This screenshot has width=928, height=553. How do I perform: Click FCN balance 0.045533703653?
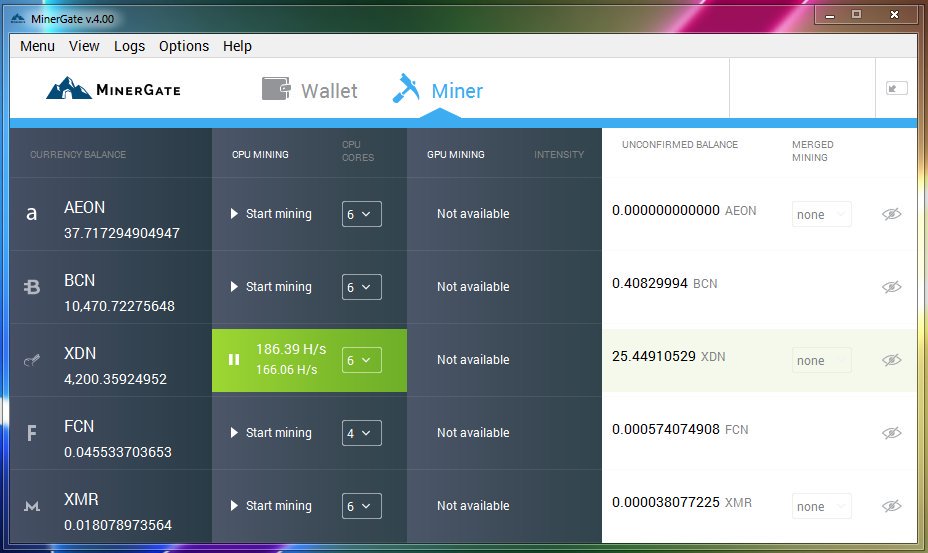pos(118,452)
